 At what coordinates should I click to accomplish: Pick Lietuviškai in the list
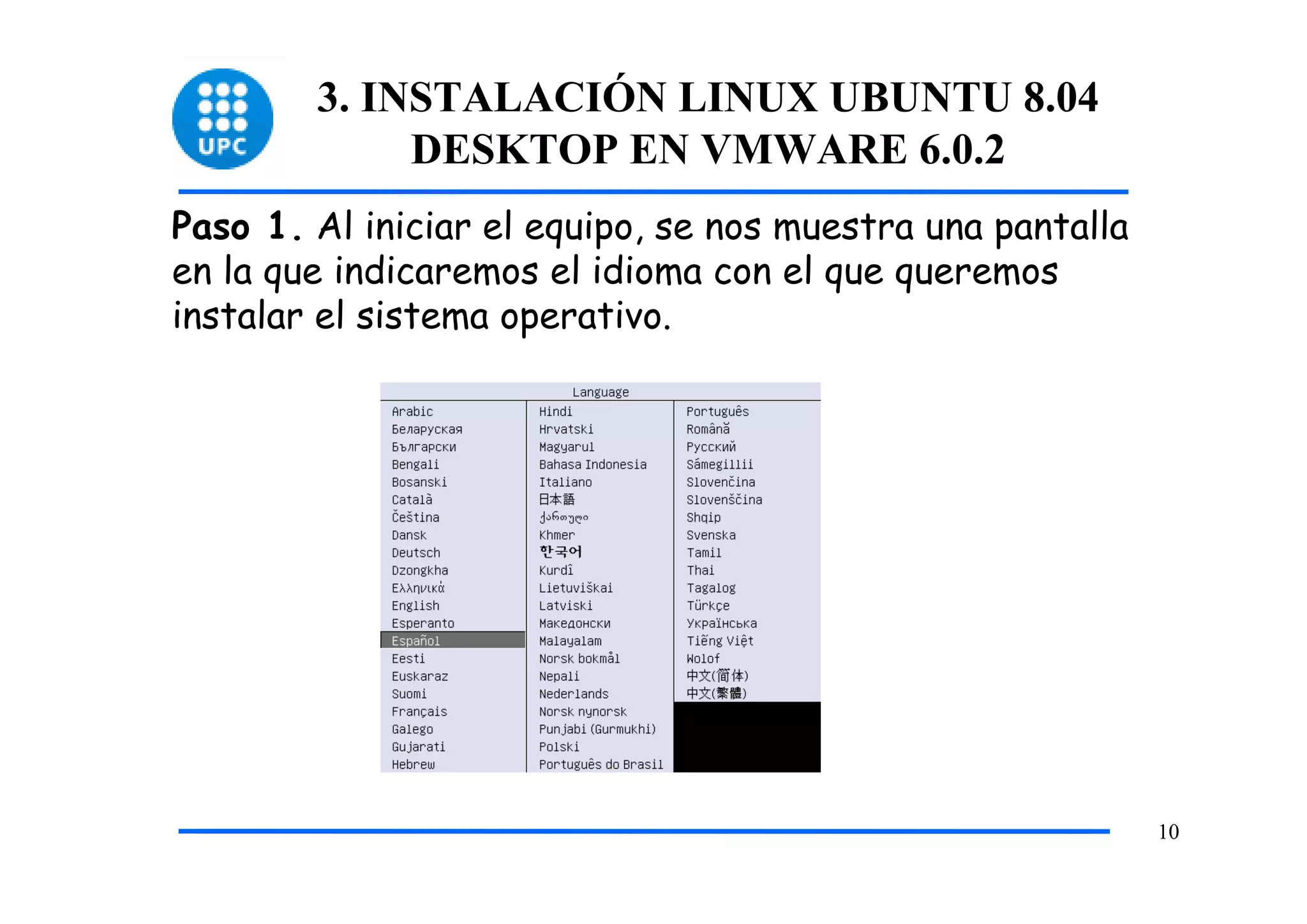point(576,588)
